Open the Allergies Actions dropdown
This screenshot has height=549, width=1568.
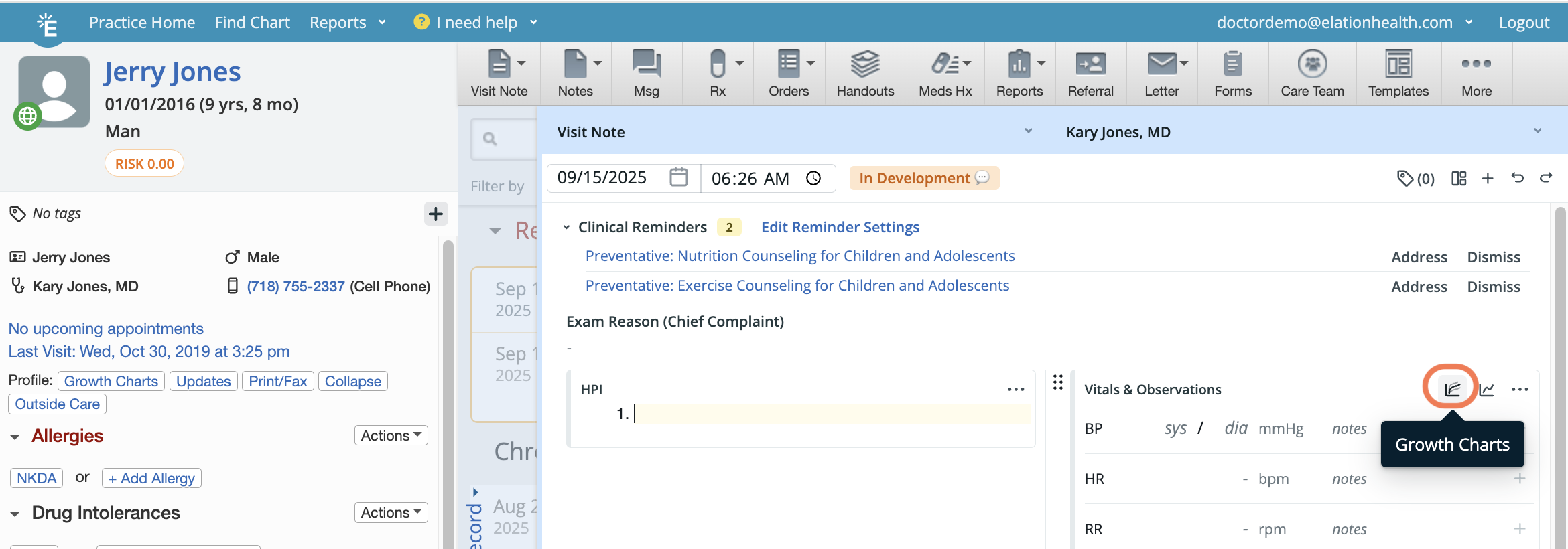coord(391,435)
